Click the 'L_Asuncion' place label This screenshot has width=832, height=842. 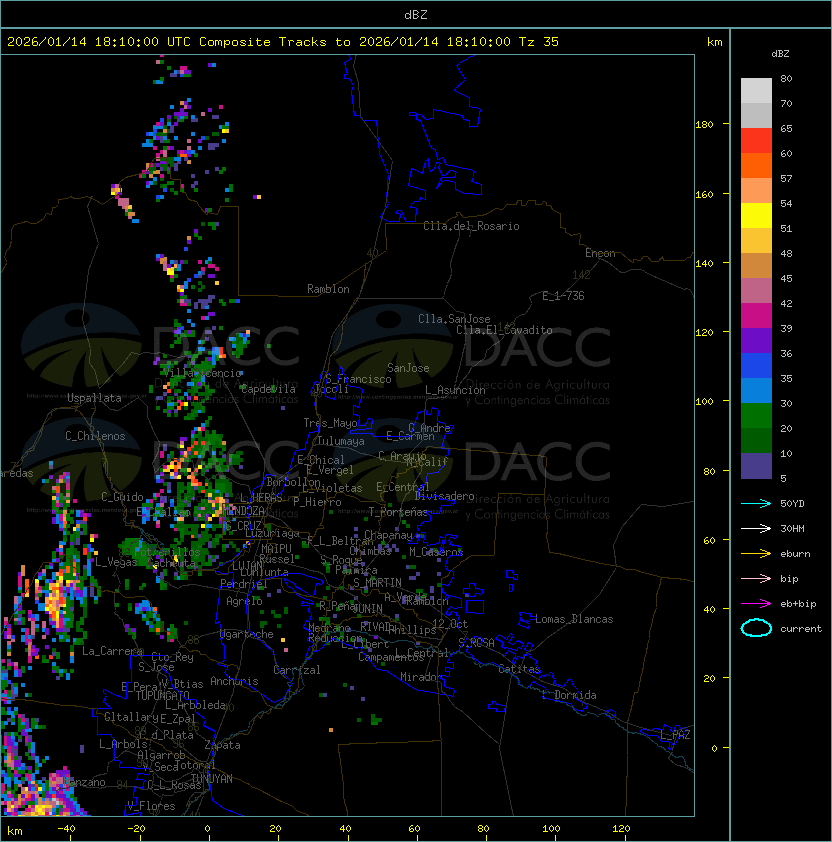click(x=455, y=390)
